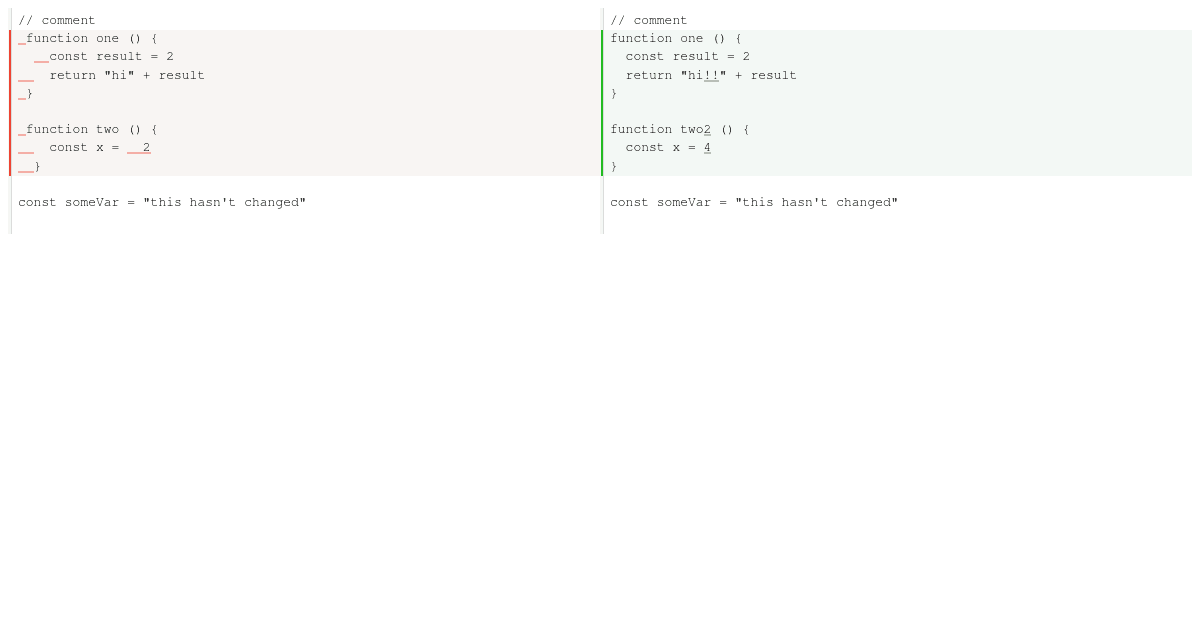1200x630 pixels.
Task: Click the "// comment" line in right pane
Action: click(649, 20)
